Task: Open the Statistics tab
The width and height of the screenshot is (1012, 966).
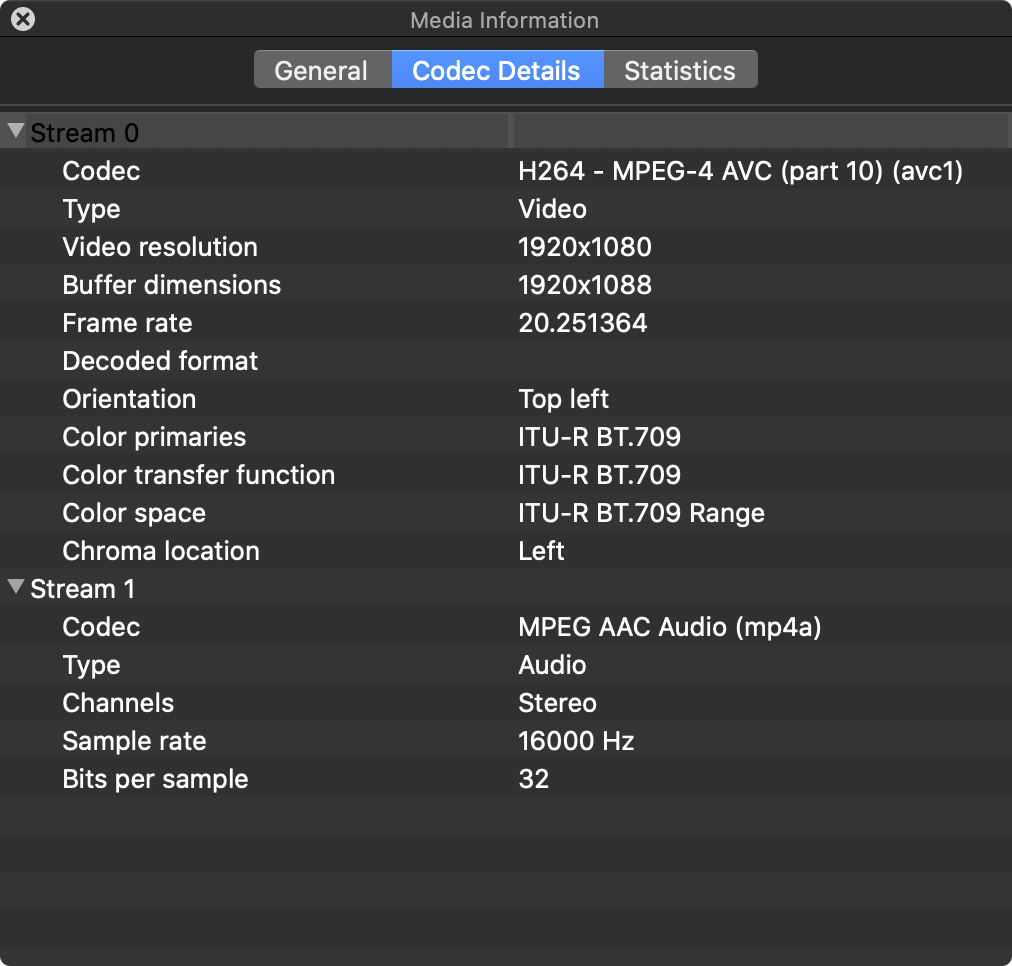Action: pos(680,71)
